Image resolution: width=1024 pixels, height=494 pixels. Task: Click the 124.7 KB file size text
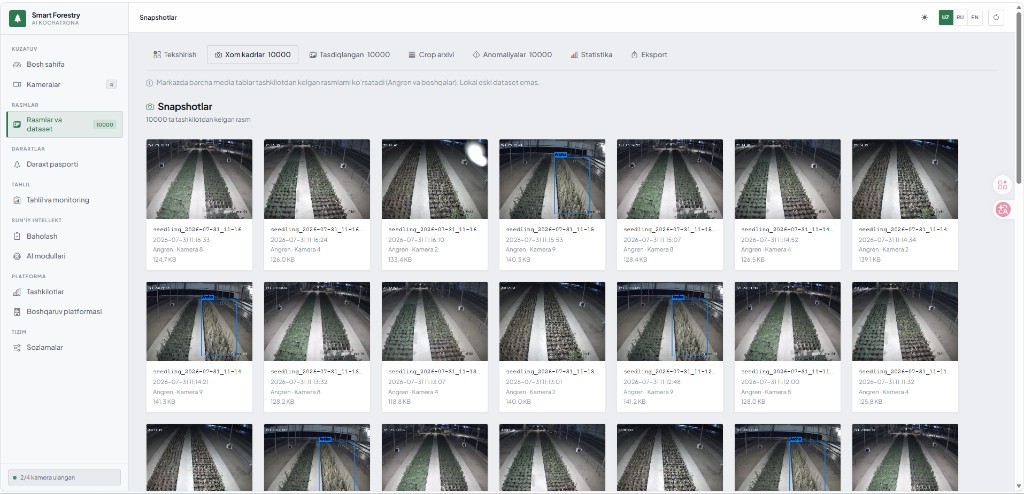pyautogui.click(x=165, y=260)
